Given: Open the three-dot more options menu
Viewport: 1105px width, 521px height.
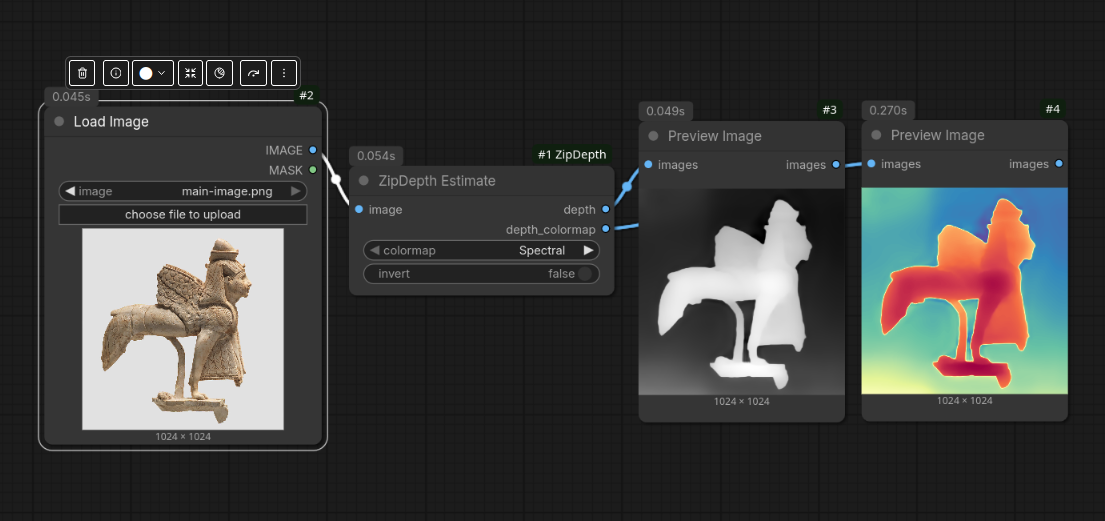Looking at the screenshot, I should (284, 73).
